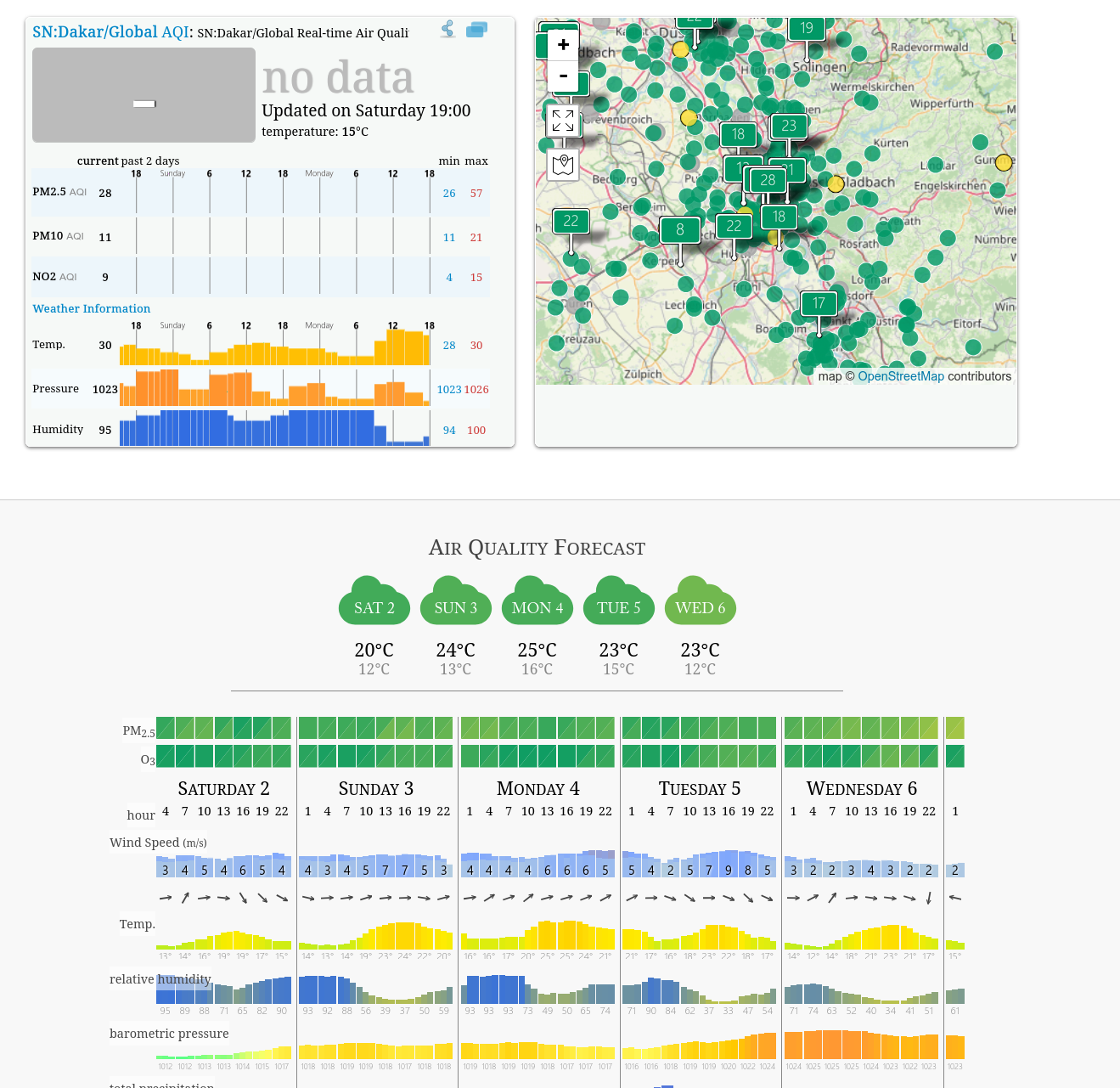Click the PM2.5 max value 57
Image resolution: width=1120 pixels, height=1088 pixels.
click(476, 194)
